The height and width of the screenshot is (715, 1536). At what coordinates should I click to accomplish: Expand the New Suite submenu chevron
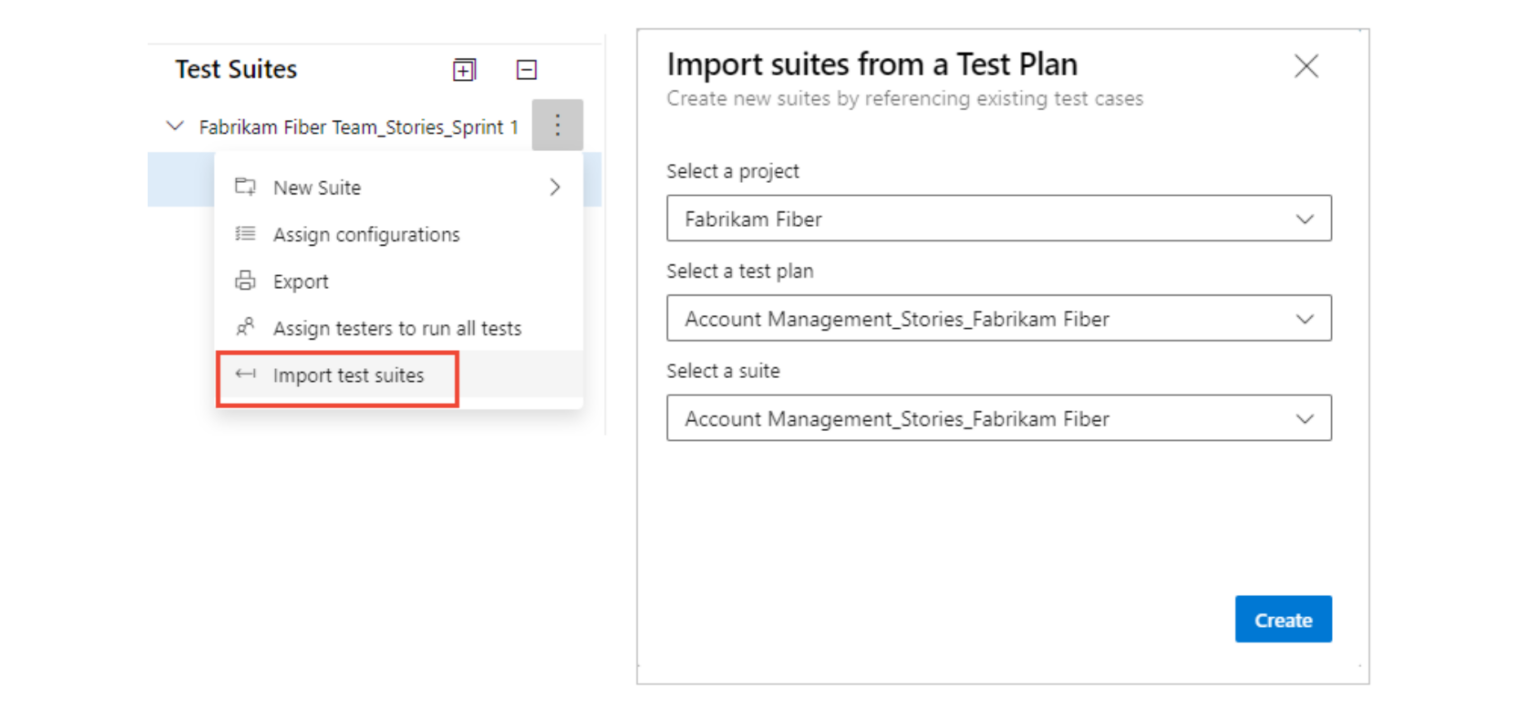pyautogui.click(x=555, y=187)
